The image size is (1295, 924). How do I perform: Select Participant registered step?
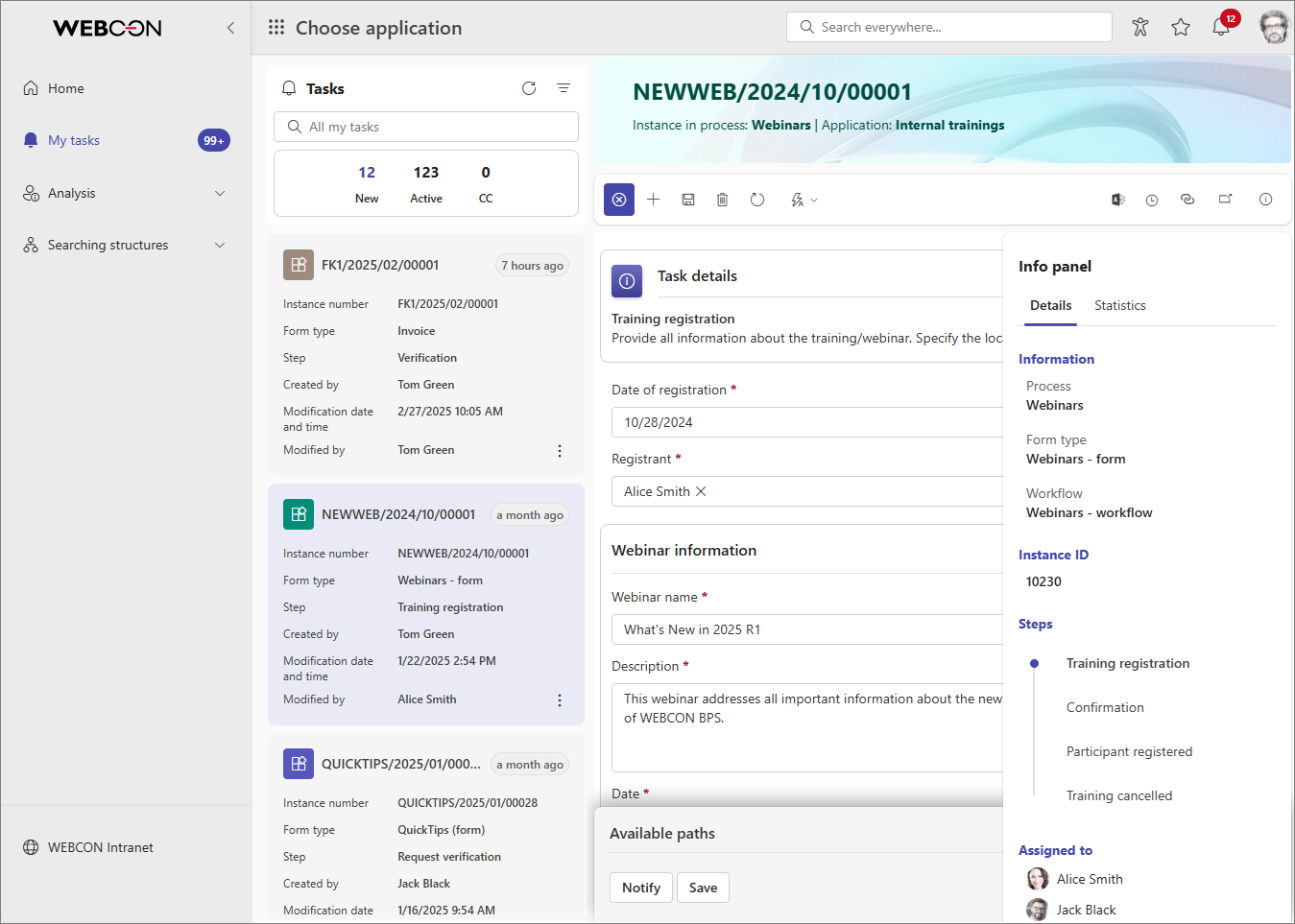[x=1129, y=751]
